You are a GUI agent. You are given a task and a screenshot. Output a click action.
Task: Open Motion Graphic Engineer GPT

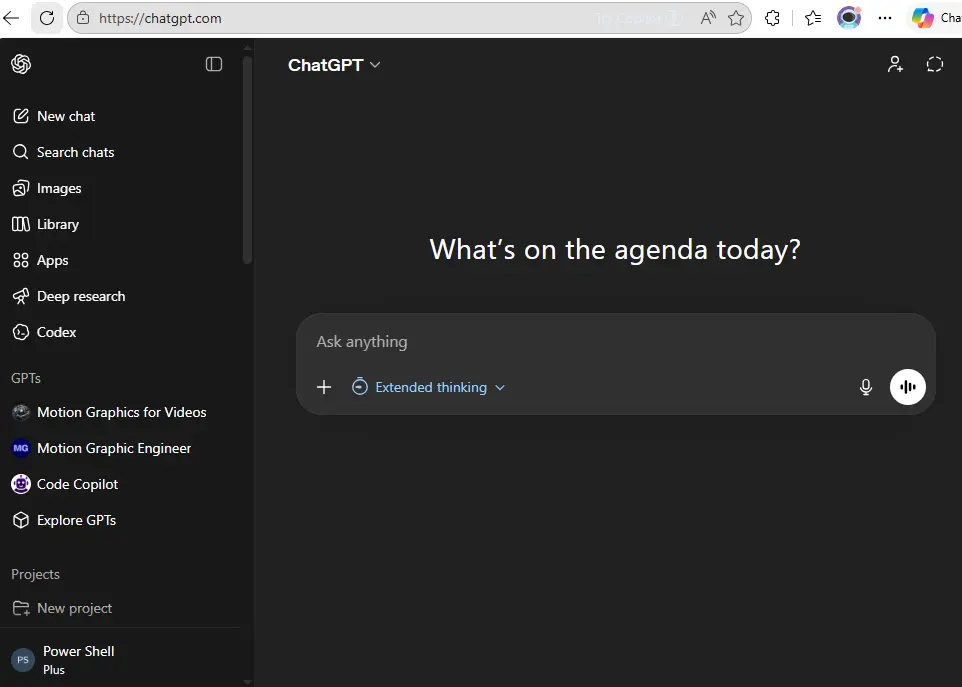click(120, 448)
